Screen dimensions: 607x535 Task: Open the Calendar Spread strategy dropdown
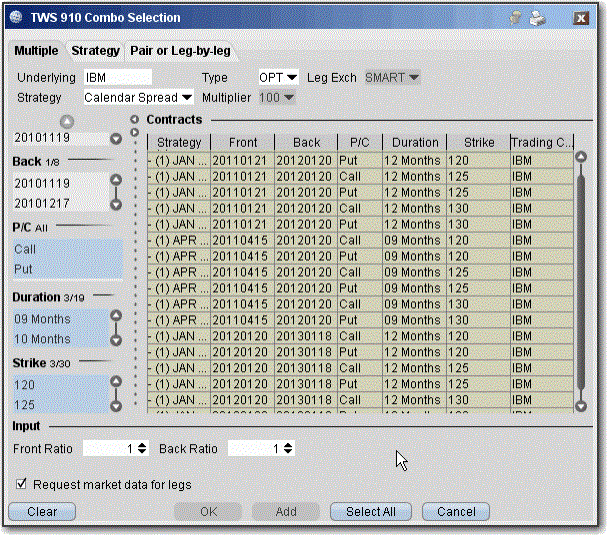(x=138, y=97)
